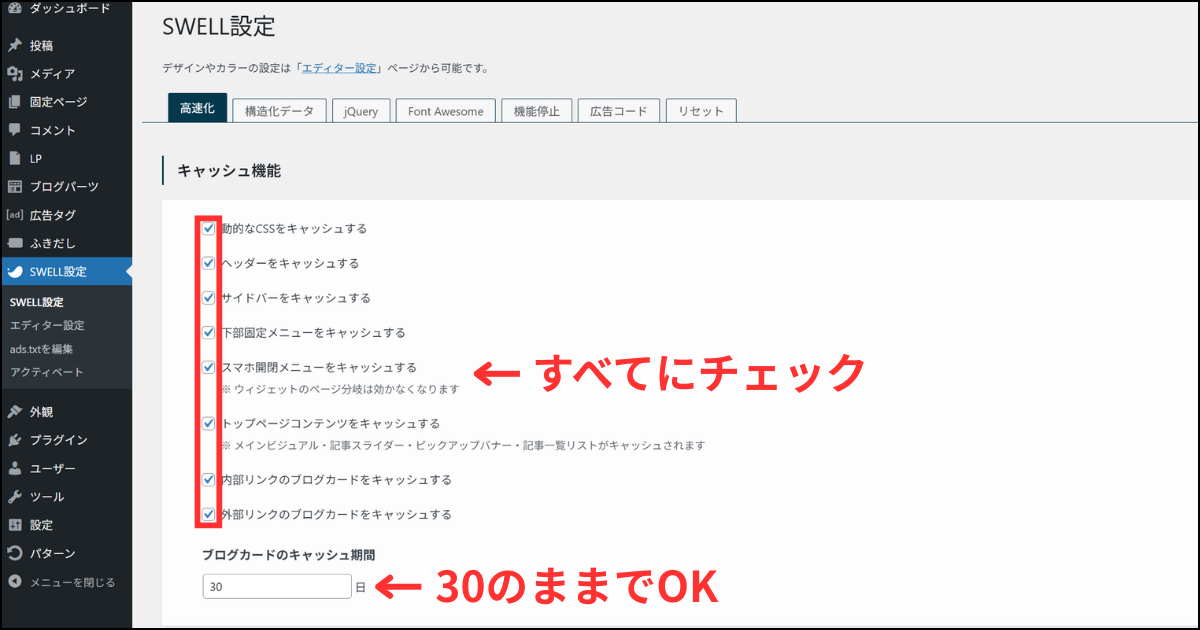
Task: Click the Dashboard gauge icon in sidebar
Action: coord(15,8)
